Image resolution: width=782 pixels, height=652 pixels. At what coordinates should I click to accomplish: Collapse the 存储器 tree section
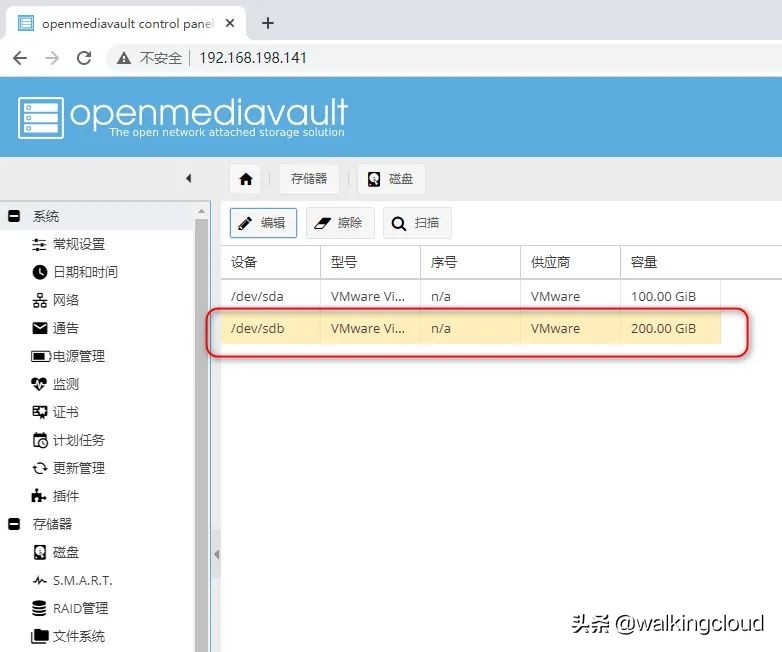point(14,524)
